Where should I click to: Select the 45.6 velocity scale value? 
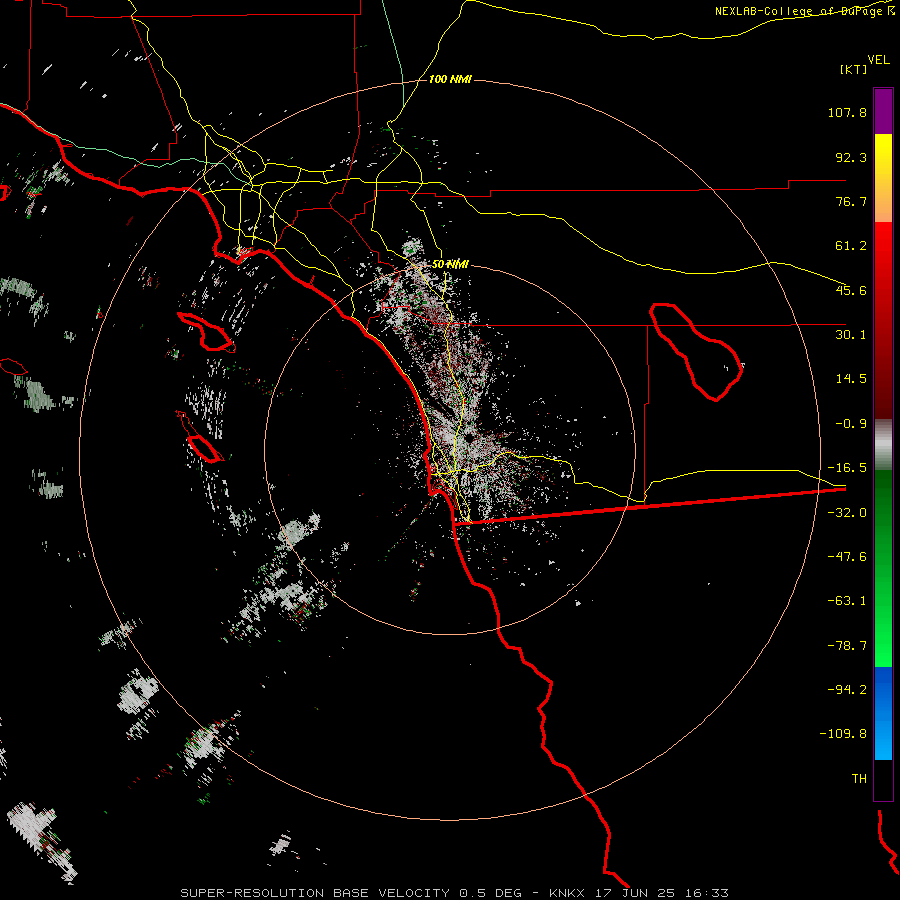851,290
